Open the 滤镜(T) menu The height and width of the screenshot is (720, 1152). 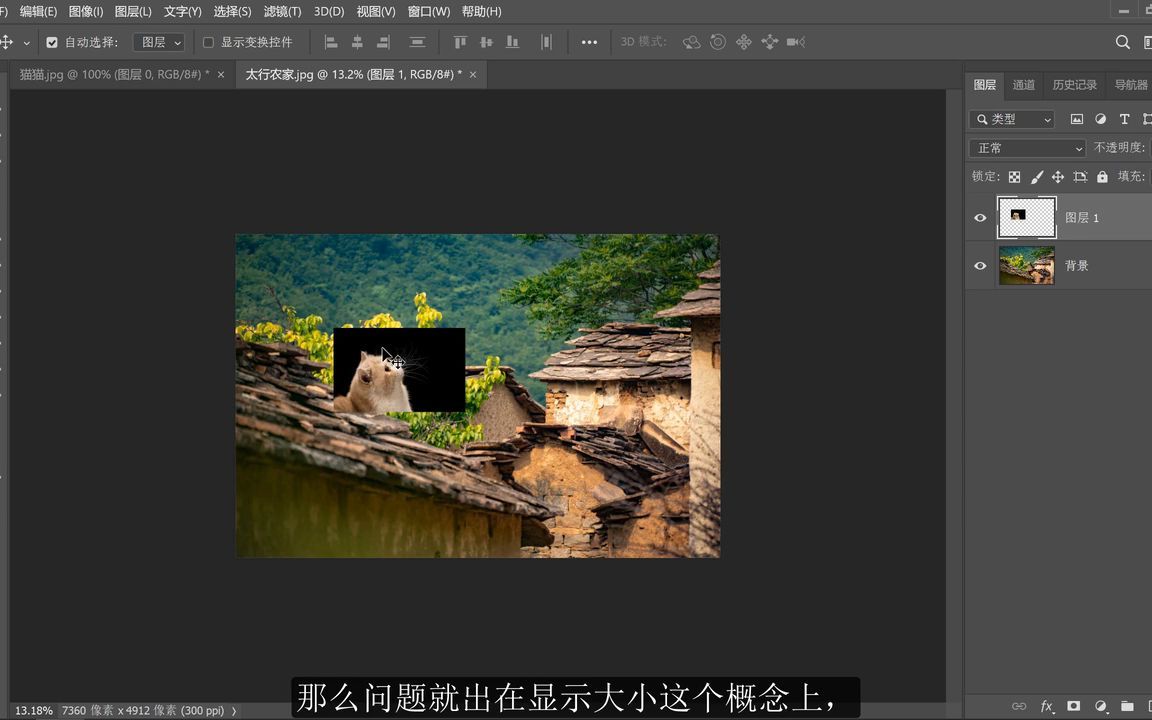click(281, 11)
